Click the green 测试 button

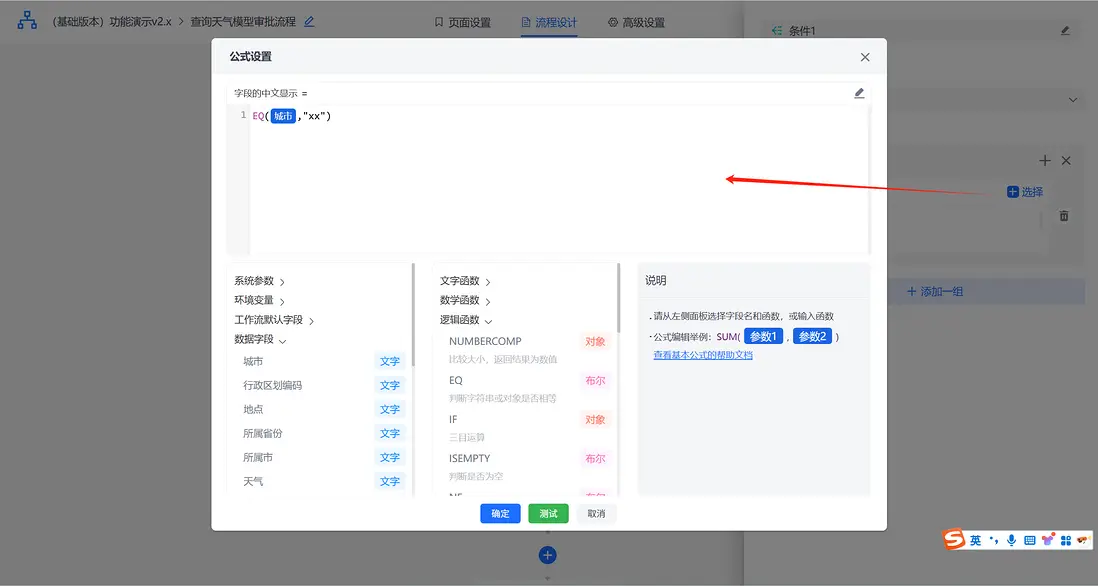pyautogui.click(x=548, y=513)
